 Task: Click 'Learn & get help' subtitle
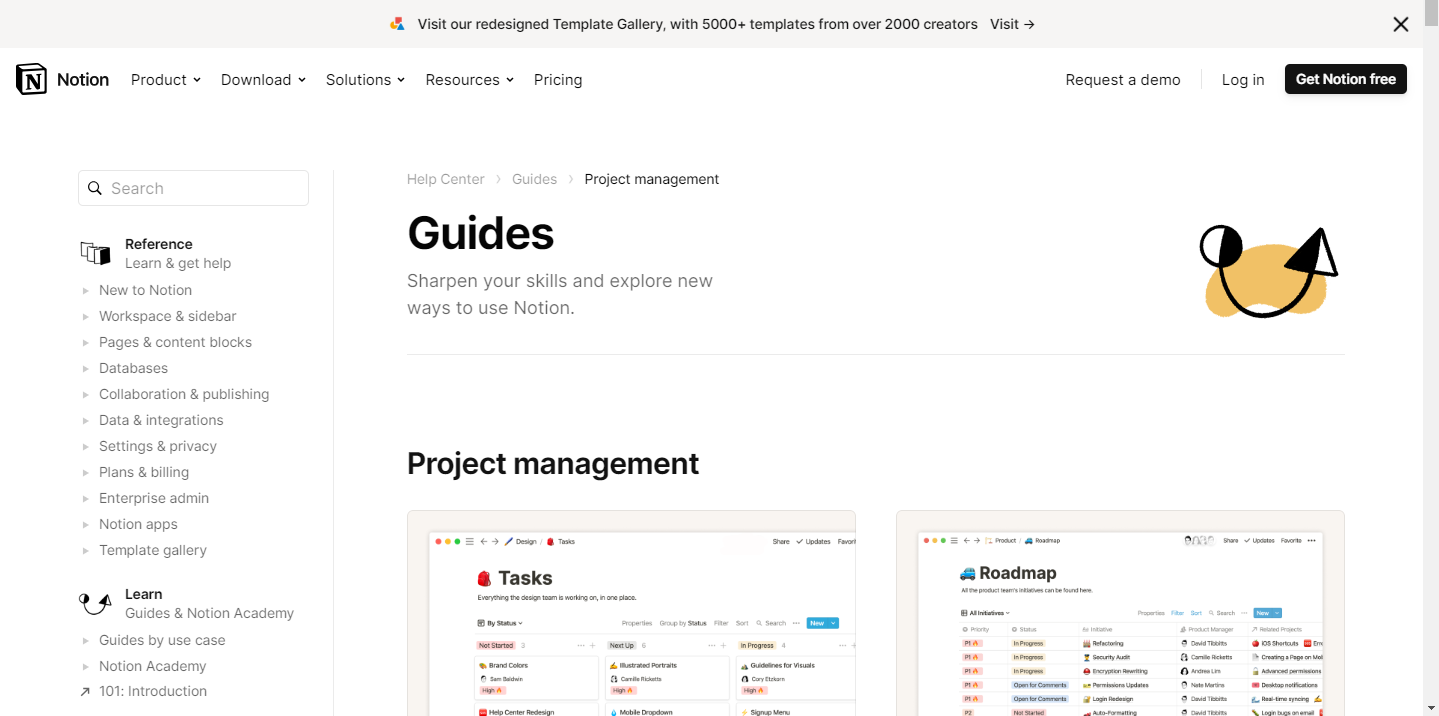[x=178, y=263]
